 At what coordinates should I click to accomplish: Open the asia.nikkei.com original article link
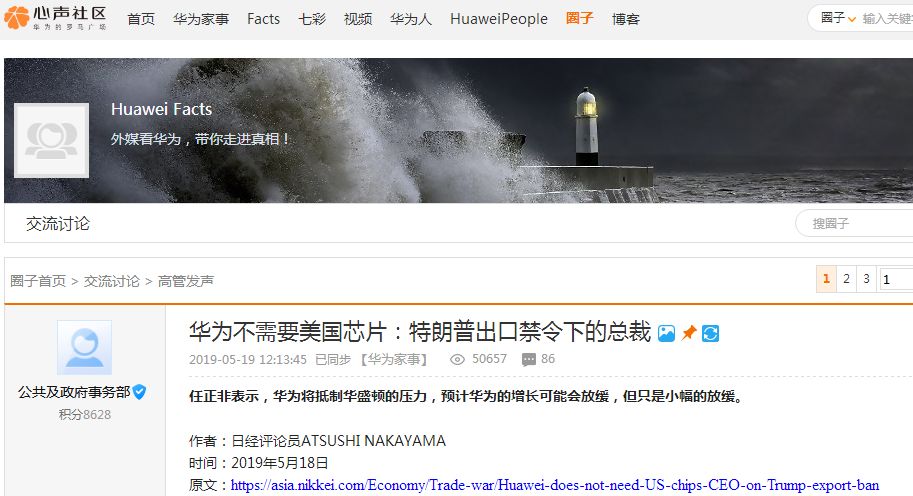click(555, 485)
